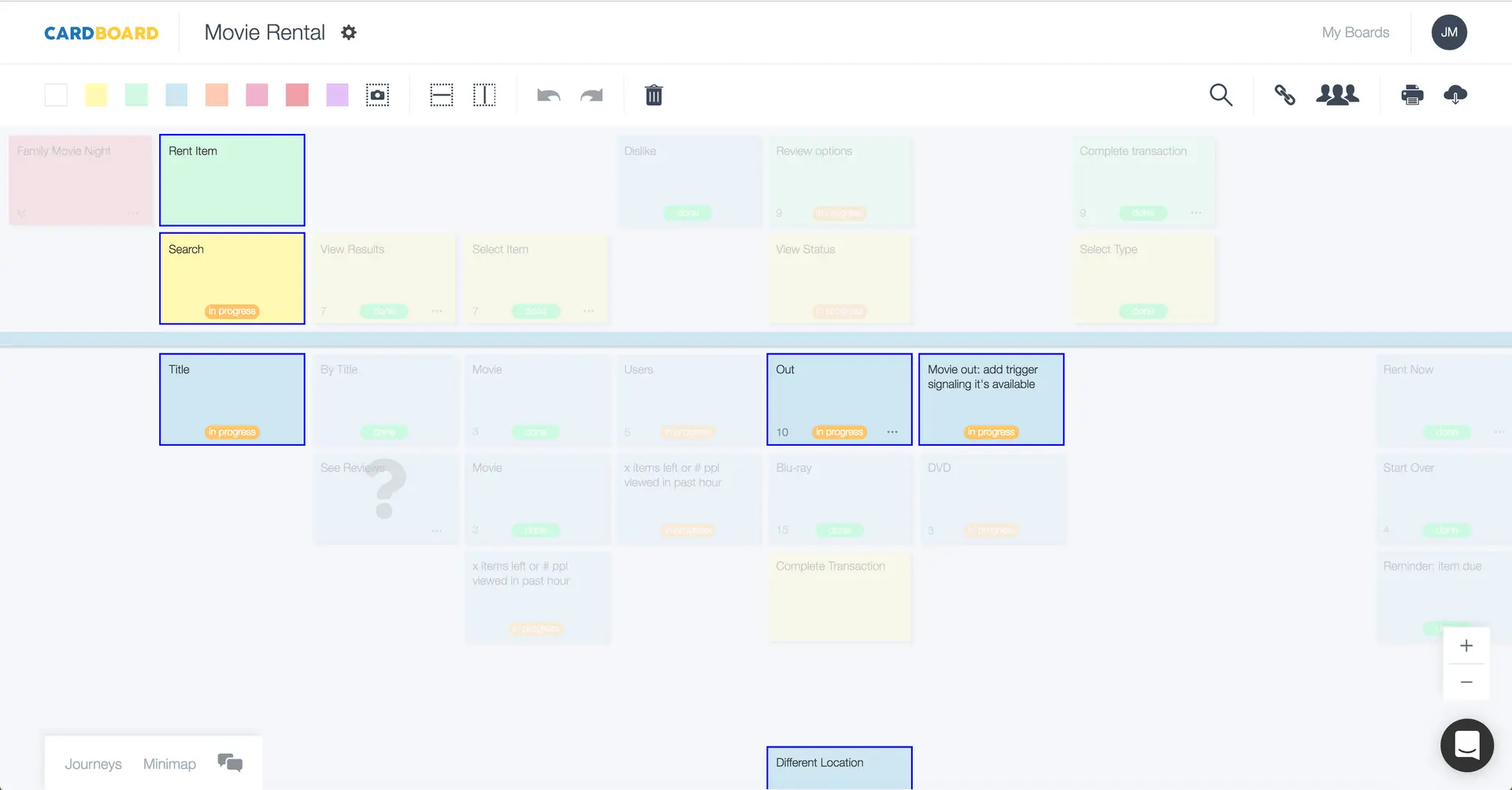Click the redo arrow icon
Image resolution: width=1512 pixels, height=790 pixels.
tap(592, 95)
